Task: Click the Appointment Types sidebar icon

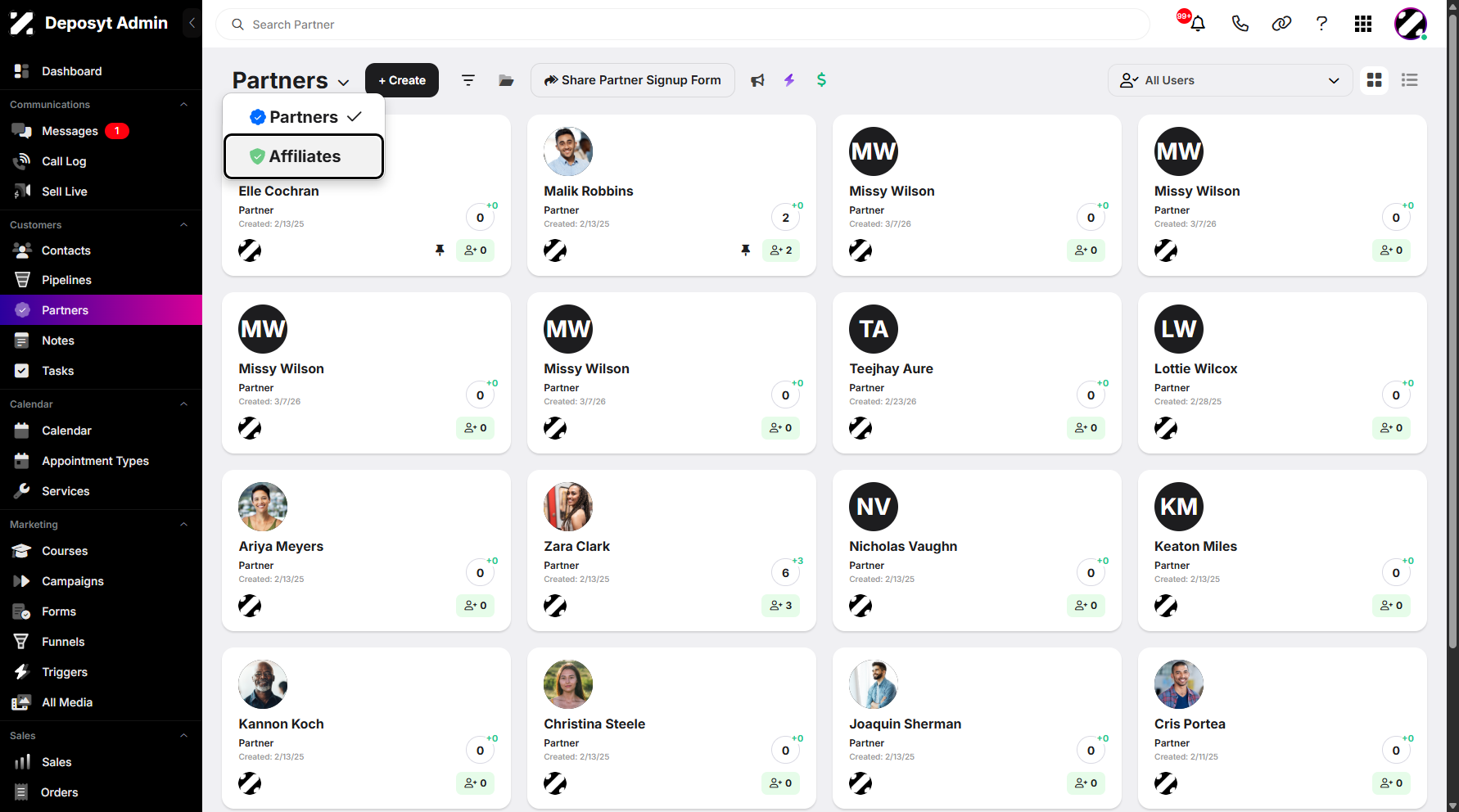Action: [x=22, y=461]
